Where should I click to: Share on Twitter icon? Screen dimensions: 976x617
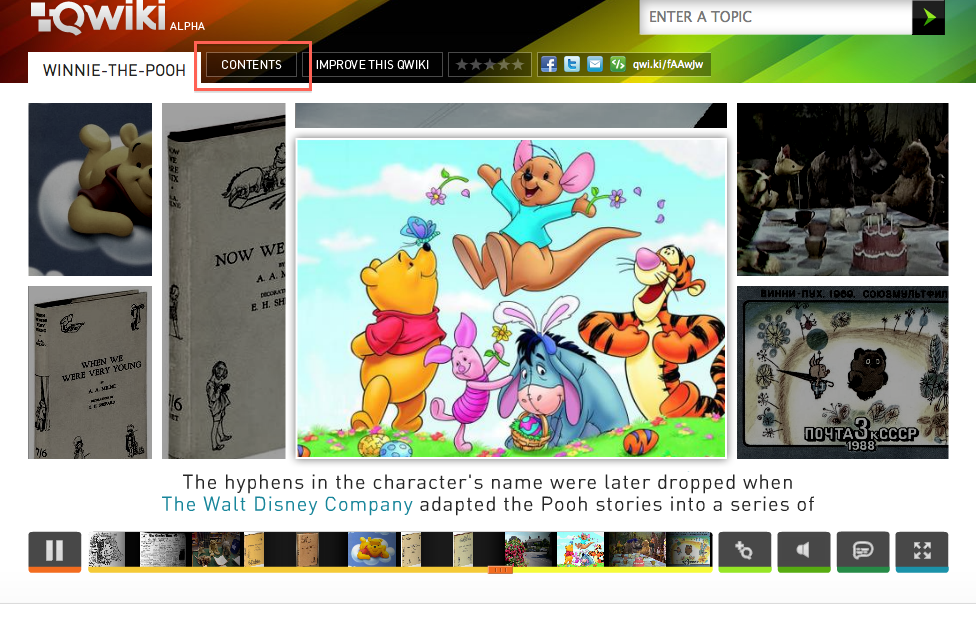(x=571, y=64)
